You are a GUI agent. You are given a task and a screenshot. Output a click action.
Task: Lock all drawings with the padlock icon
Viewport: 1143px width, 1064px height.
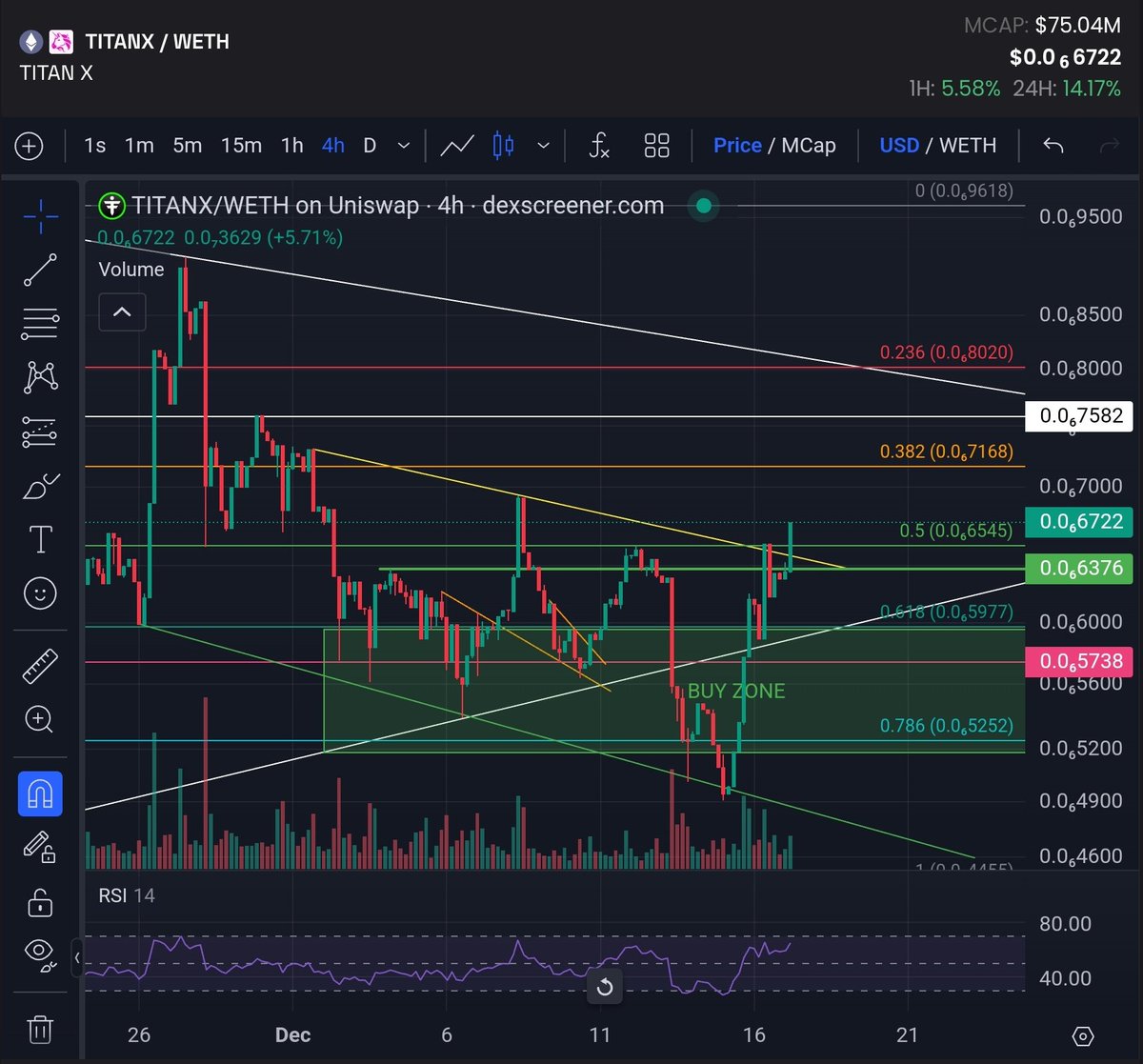[39, 903]
